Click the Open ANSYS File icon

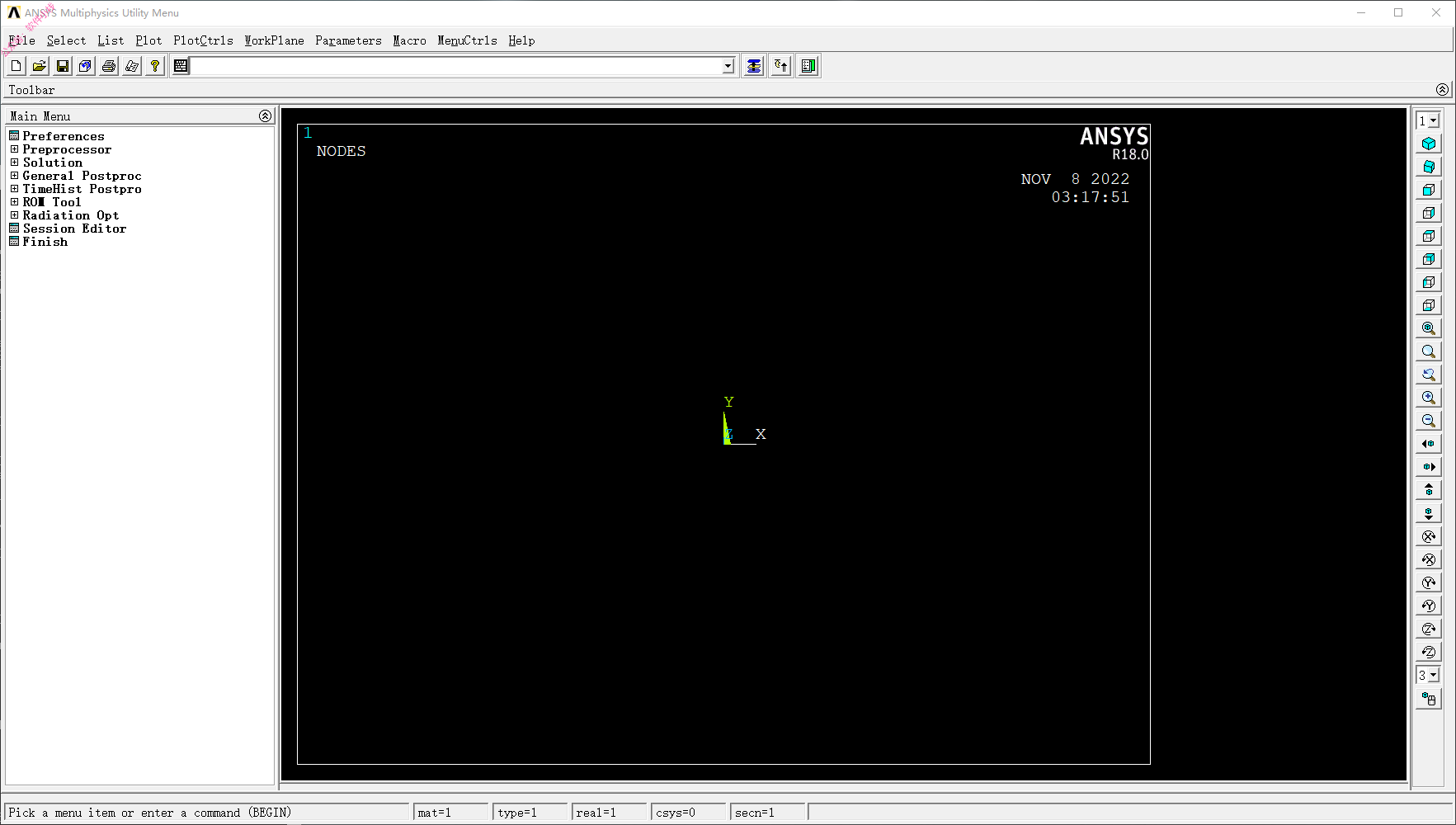point(39,66)
